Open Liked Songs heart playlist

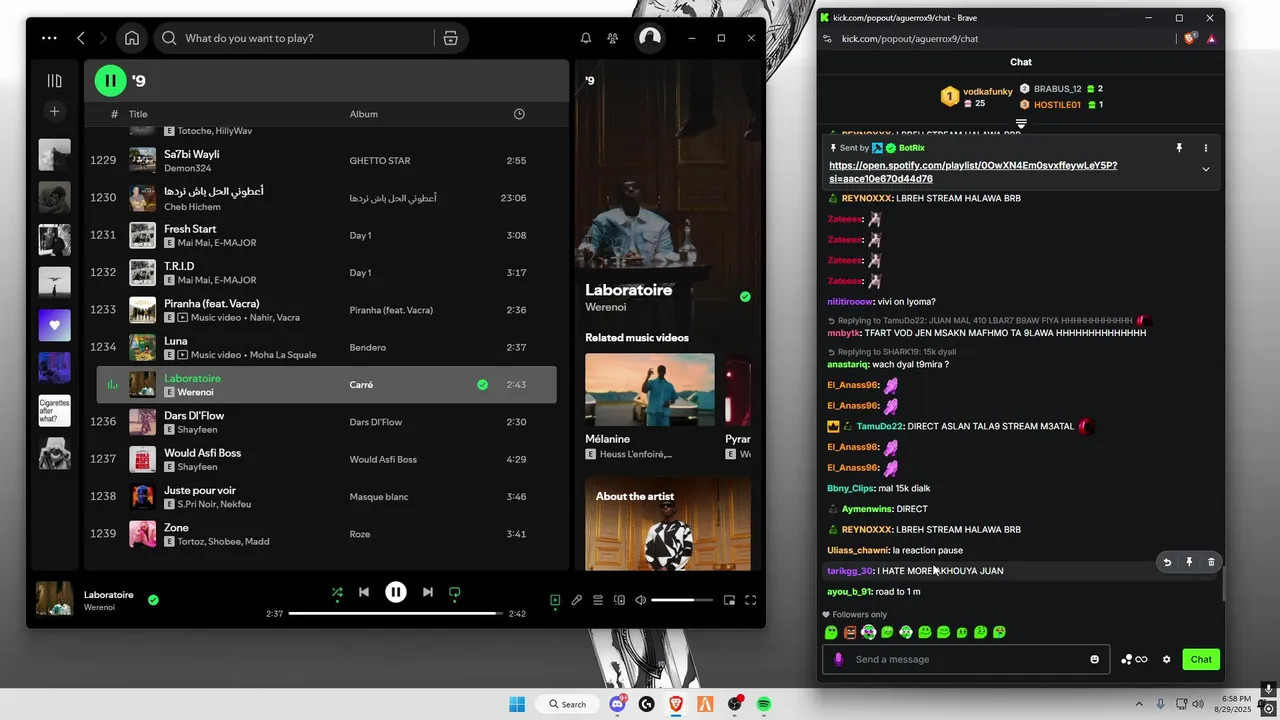point(54,326)
